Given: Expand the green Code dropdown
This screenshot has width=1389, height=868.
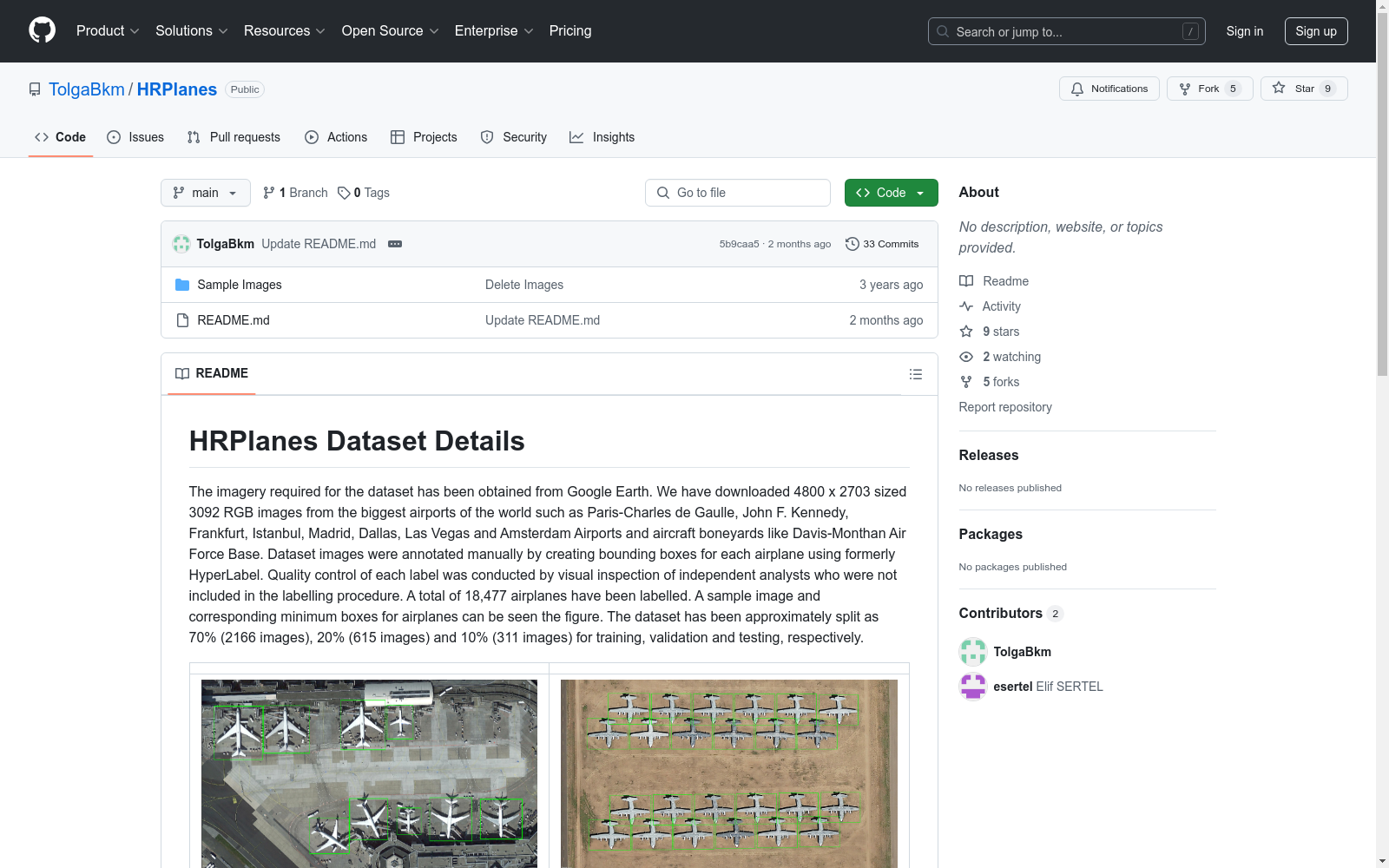Looking at the screenshot, I should 891,193.
